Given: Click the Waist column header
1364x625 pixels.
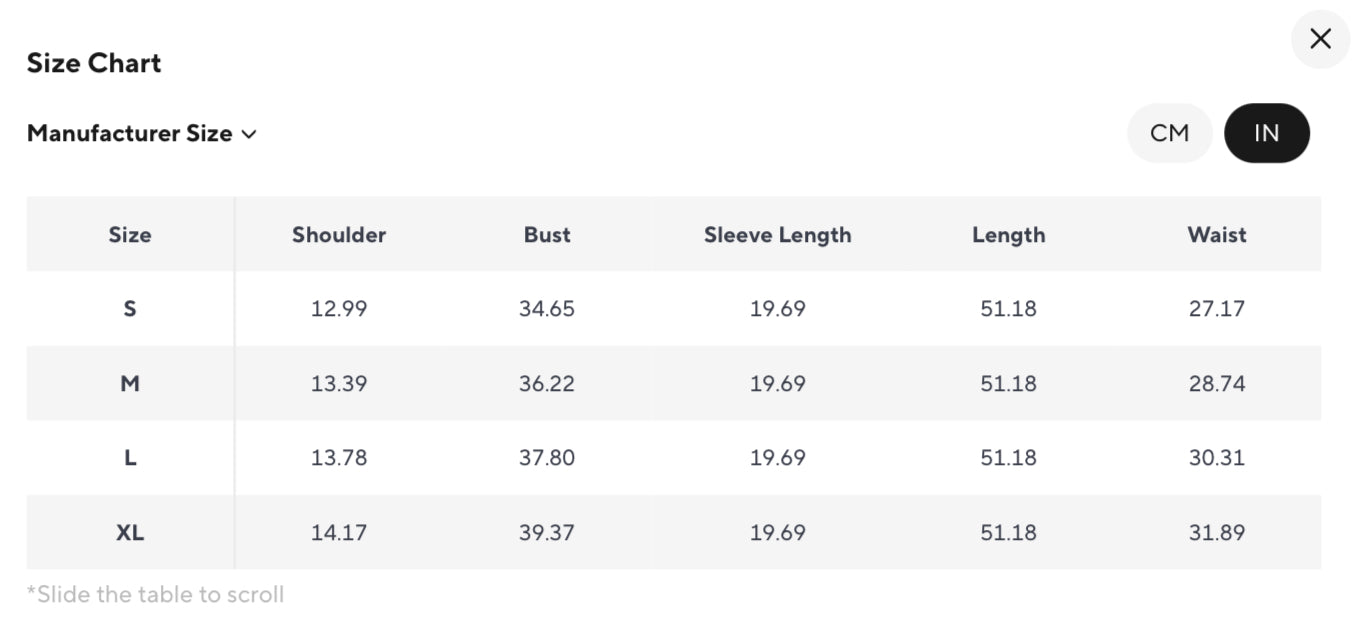Looking at the screenshot, I should 1217,235.
